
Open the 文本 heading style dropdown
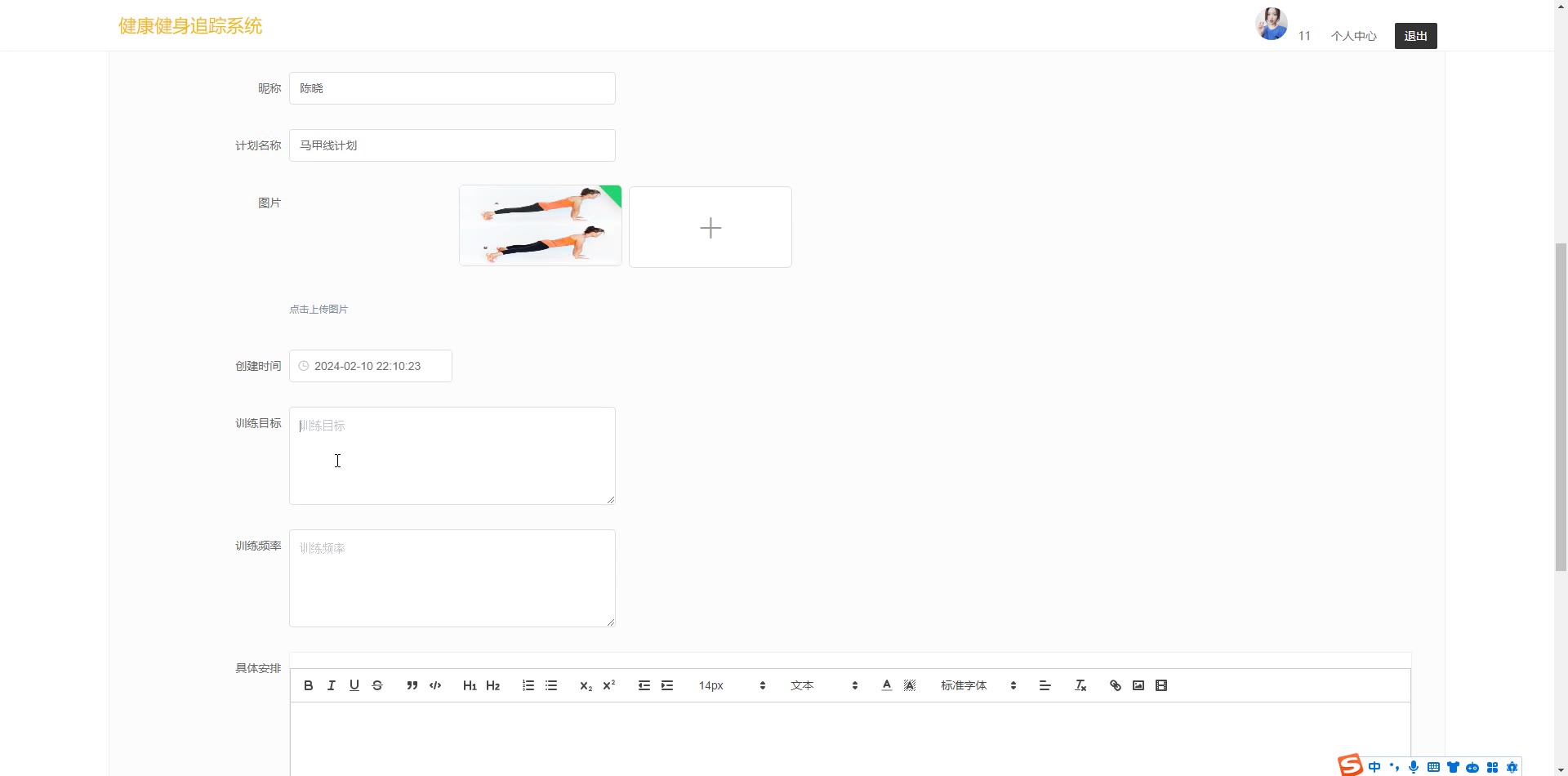click(824, 685)
